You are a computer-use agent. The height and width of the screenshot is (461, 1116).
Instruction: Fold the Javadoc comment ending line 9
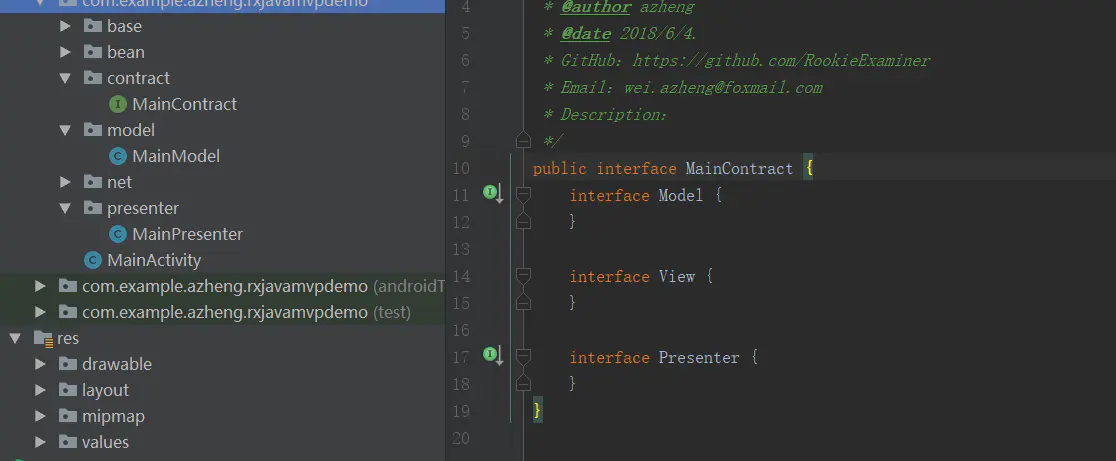(523, 140)
